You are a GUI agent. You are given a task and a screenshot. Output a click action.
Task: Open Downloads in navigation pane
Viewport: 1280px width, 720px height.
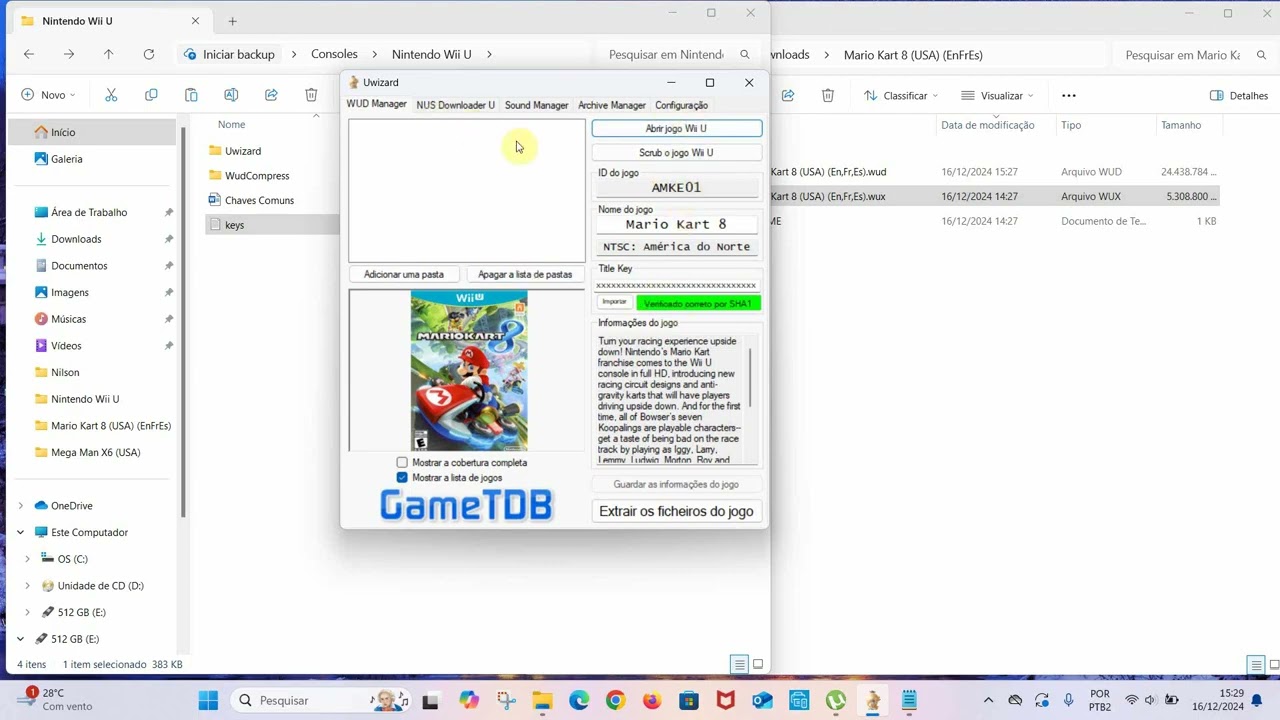pos(76,239)
